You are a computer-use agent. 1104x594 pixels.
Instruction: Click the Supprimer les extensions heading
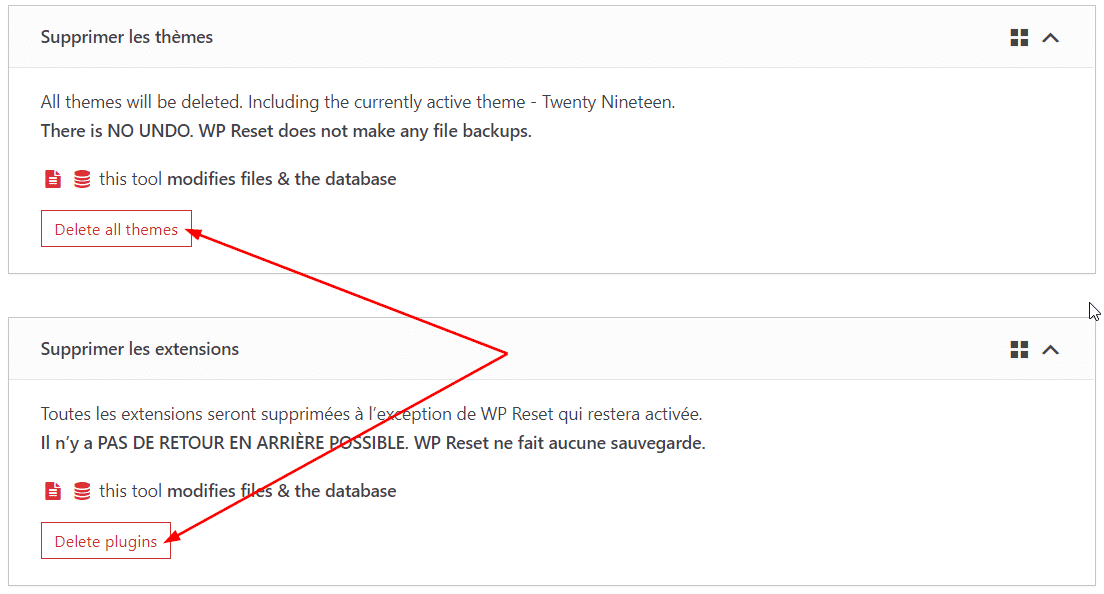pyautogui.click(x=139, y=349)
